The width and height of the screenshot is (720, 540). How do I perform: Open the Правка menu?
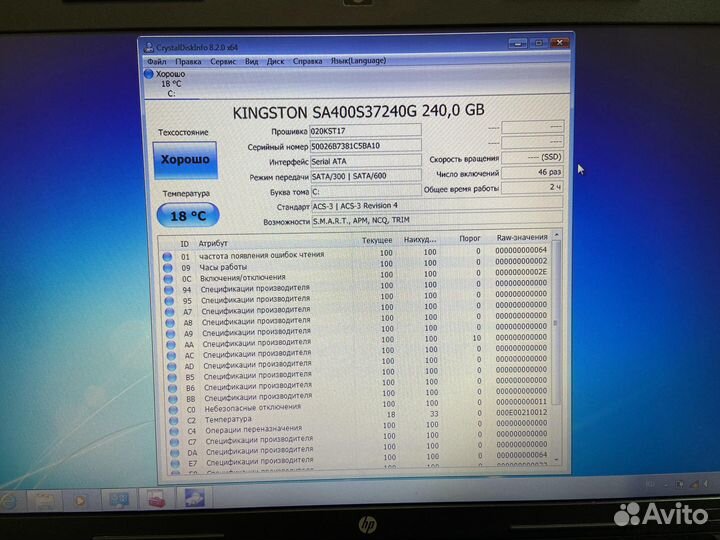point(188,61)
